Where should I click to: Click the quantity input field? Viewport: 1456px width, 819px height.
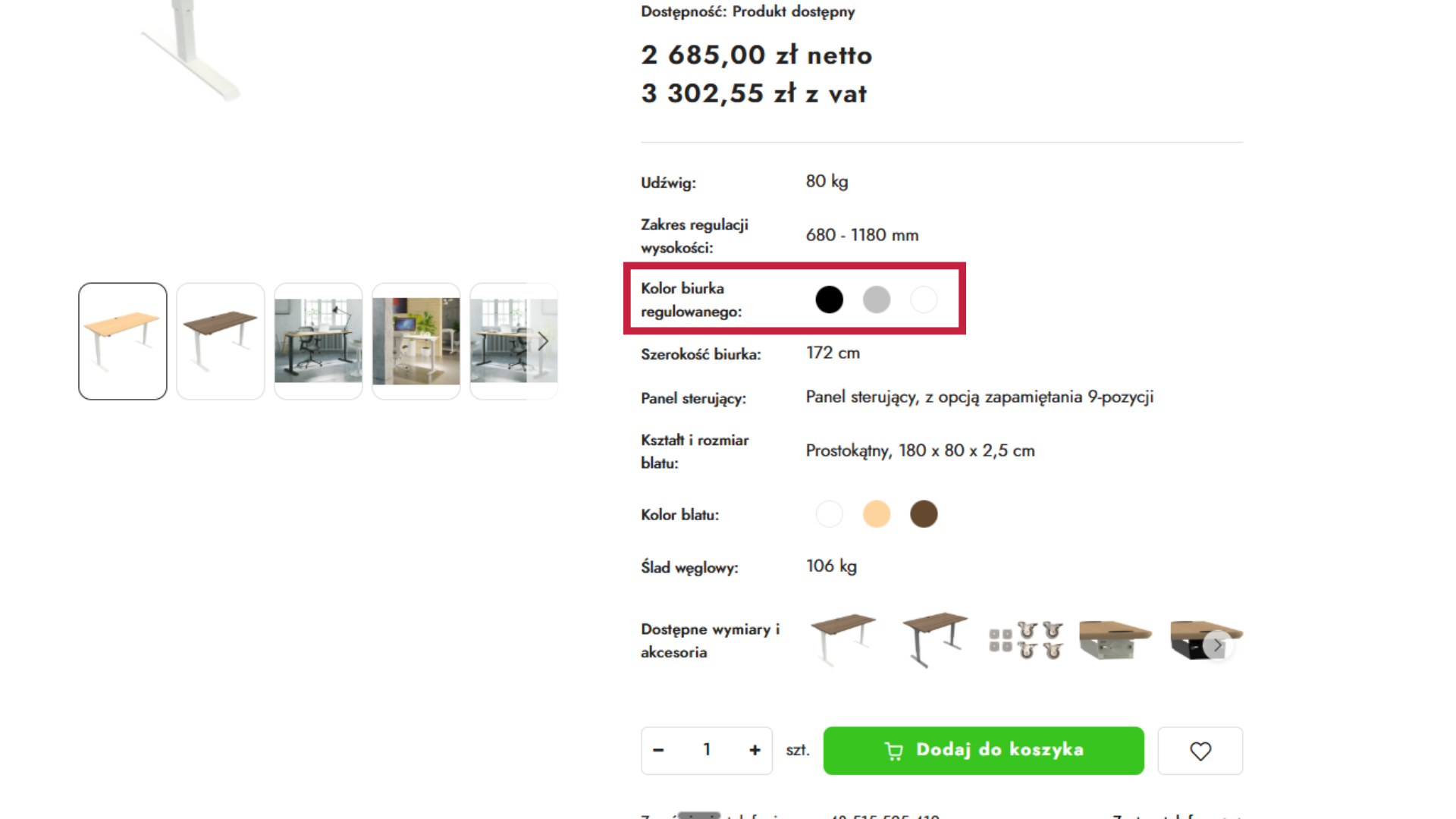tap(707, 751)
